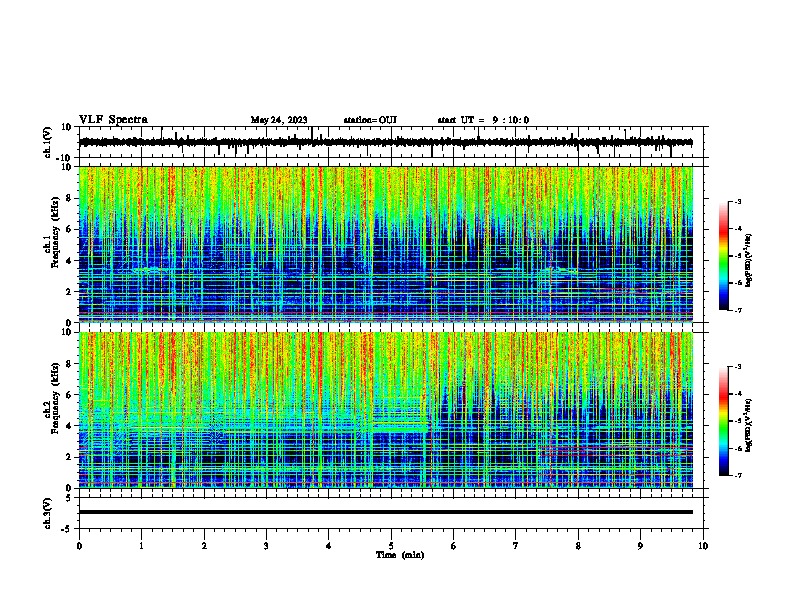Click the ch.1 color scale bar
792x612 pixels.
coord(724,256)
